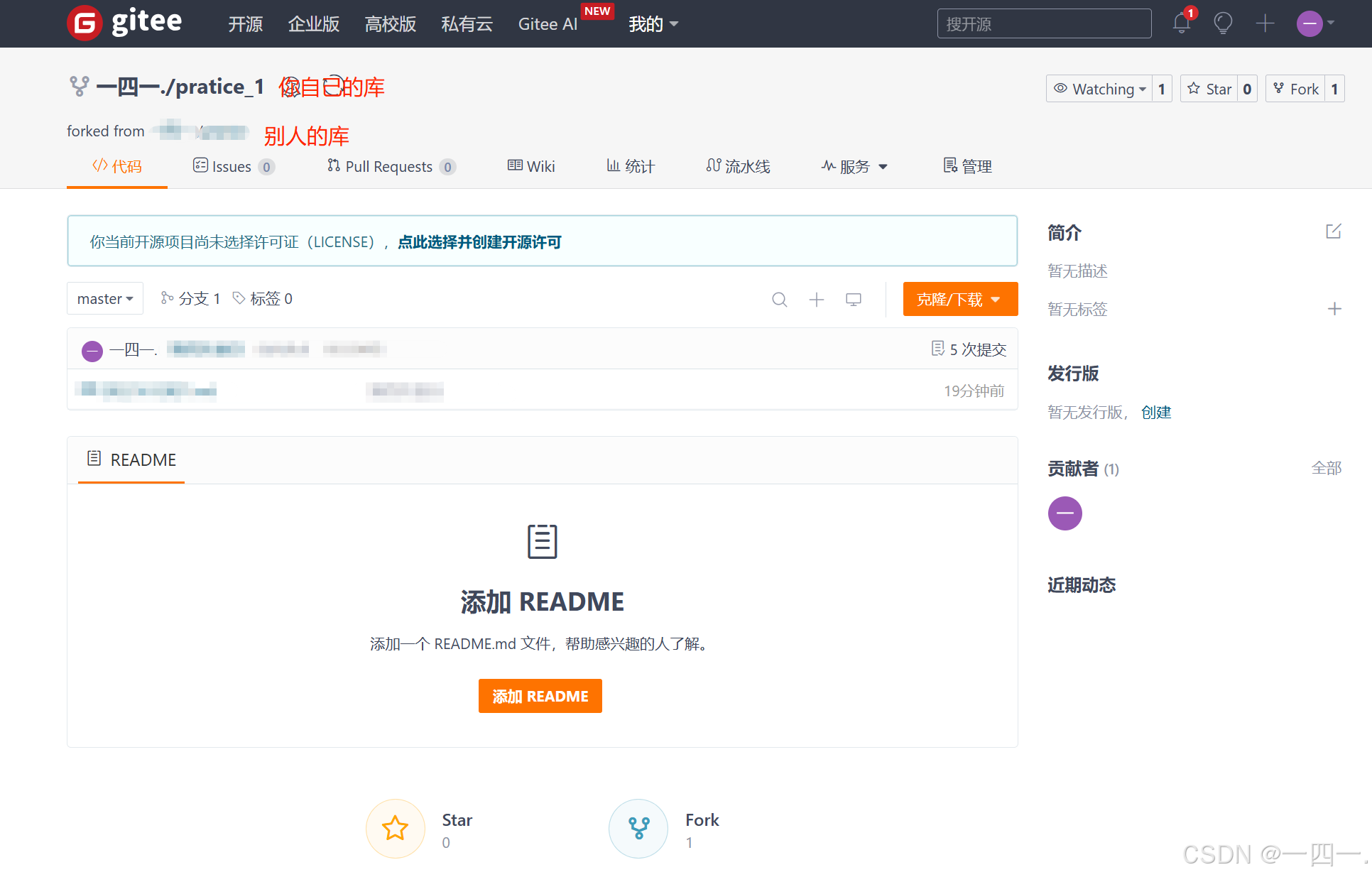Open the 开源 menu in top navigation
Viewport: 1372px width, 877px height.
(245, 23)
